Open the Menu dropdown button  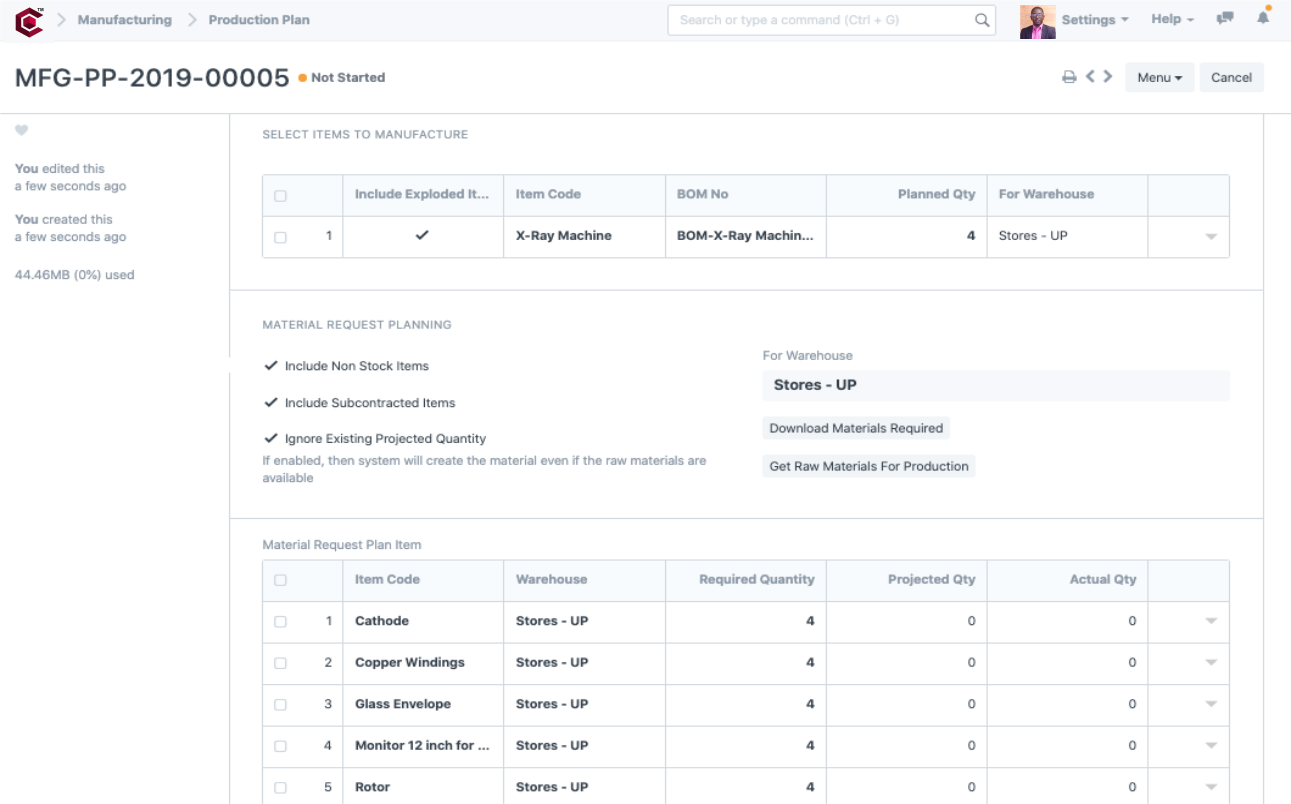[x=1159, y=77]
